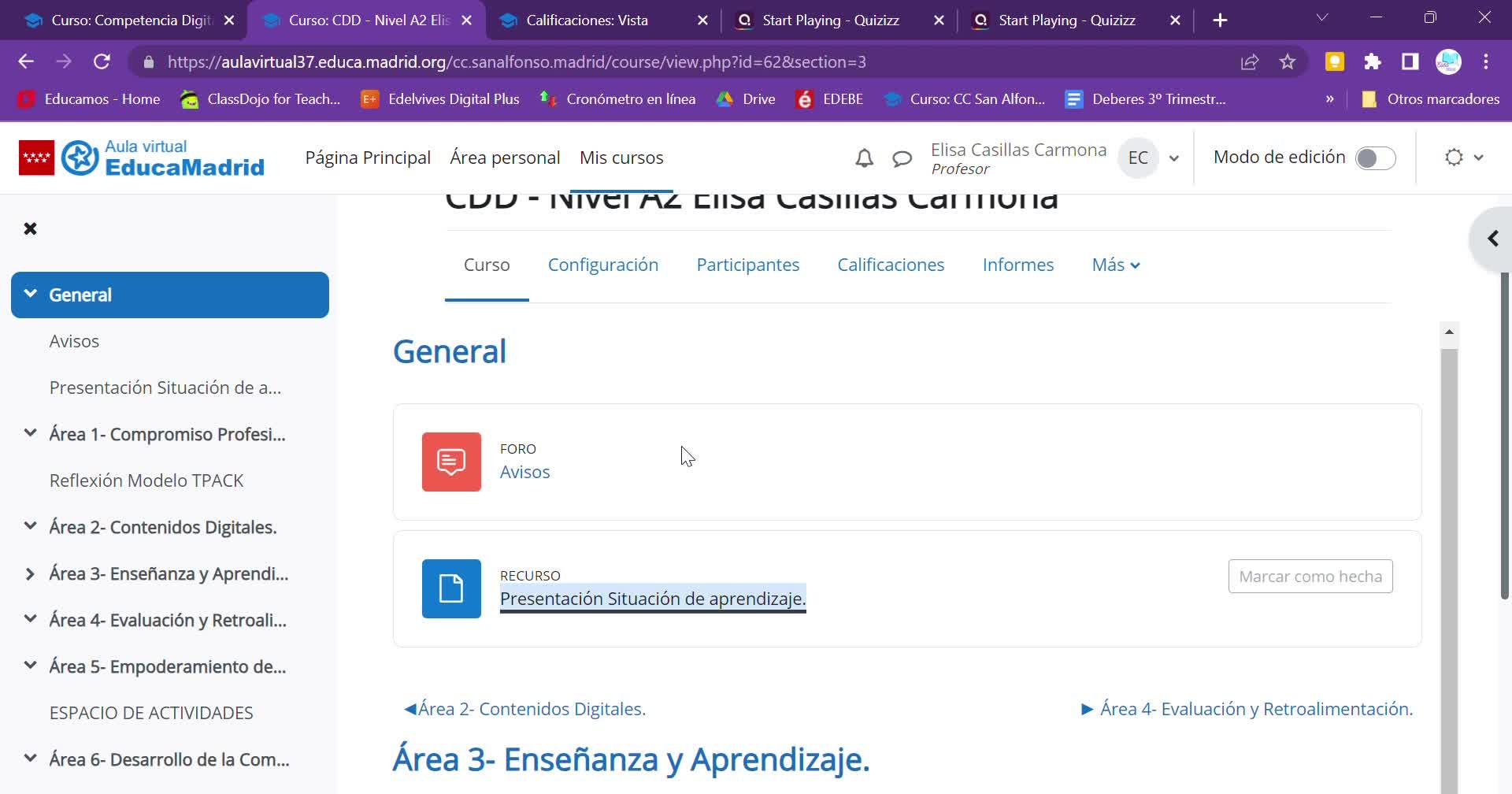Open the theme settings dropdown
1512x794 pixels.
(x=1464, y=158)
